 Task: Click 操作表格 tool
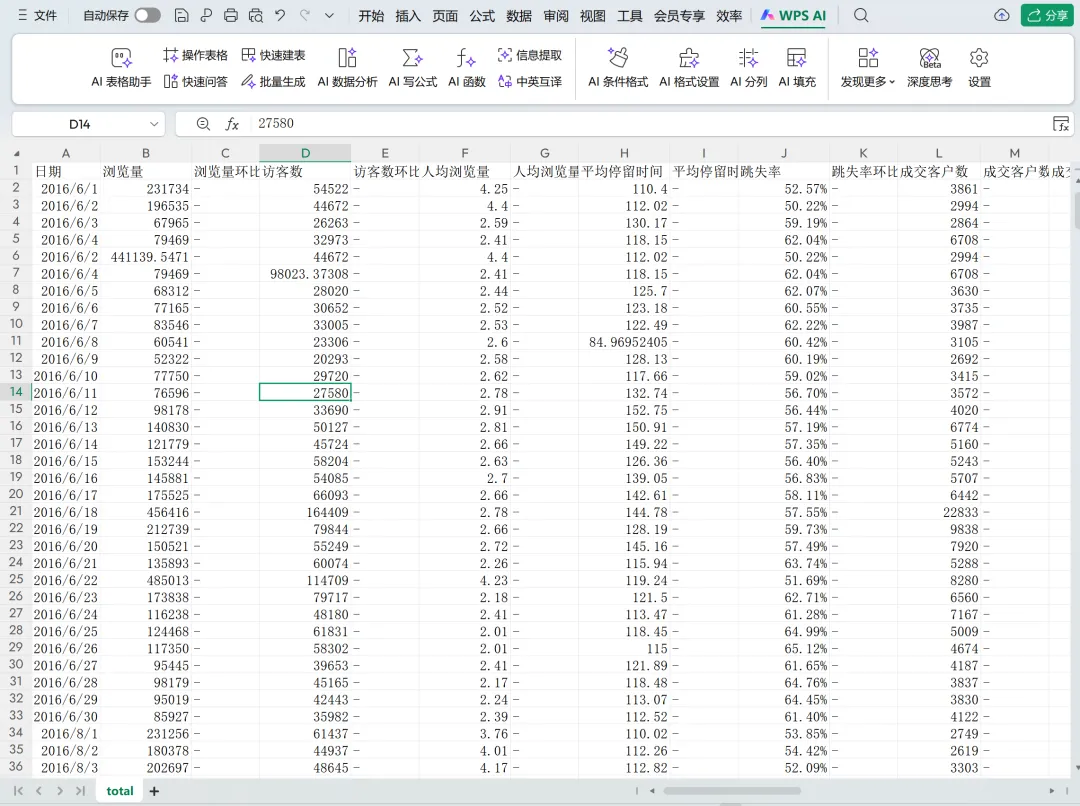pyautogui.click(x=195, y=55)
